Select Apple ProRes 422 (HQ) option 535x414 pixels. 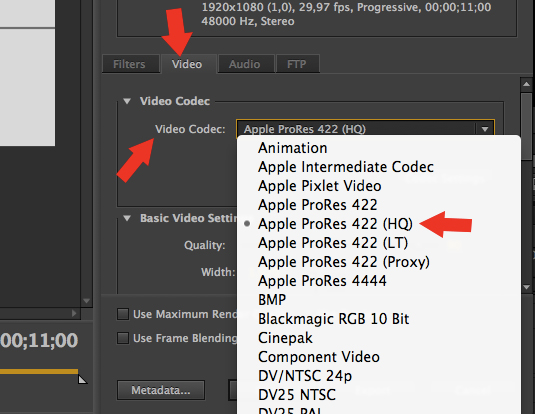pyautogui.click(x=379, y=224)
